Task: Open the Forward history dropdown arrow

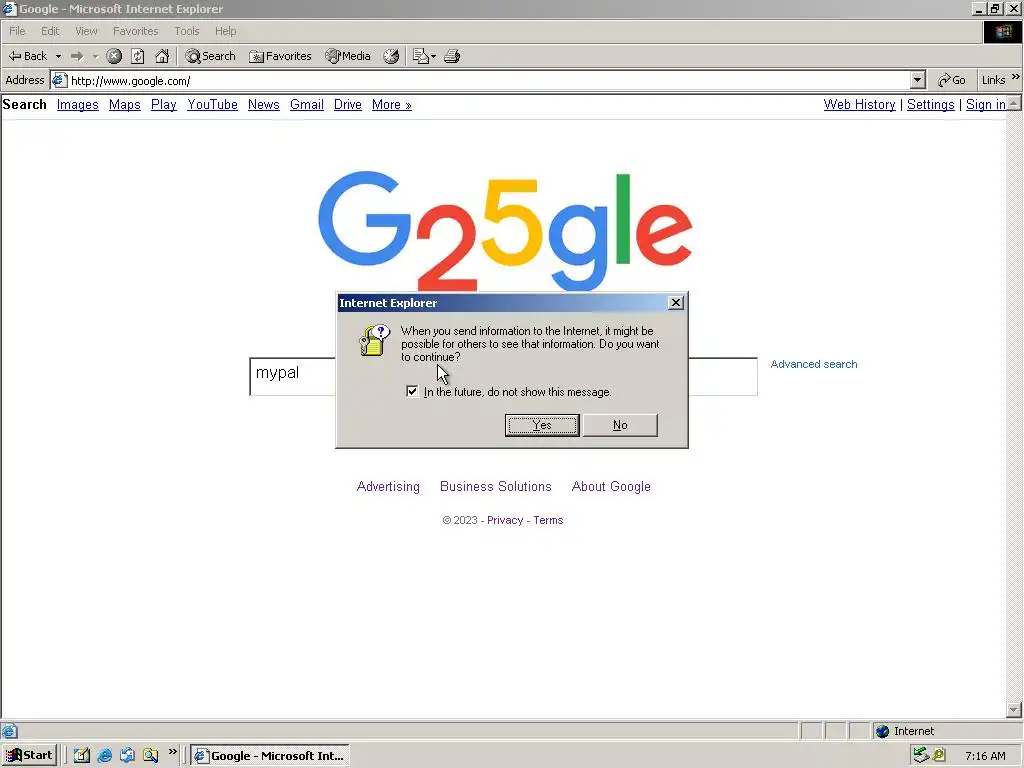Action: point(95,56)
